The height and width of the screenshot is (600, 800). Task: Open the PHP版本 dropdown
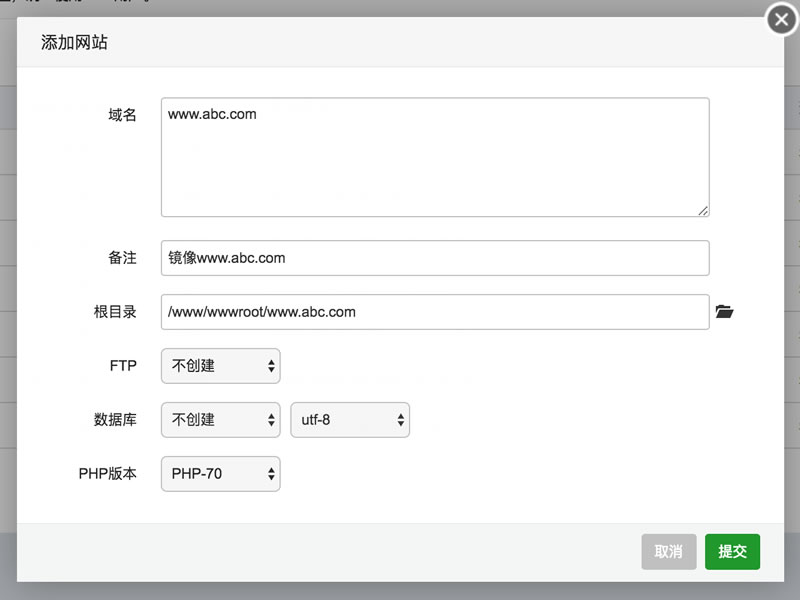(x=220, y=474)
